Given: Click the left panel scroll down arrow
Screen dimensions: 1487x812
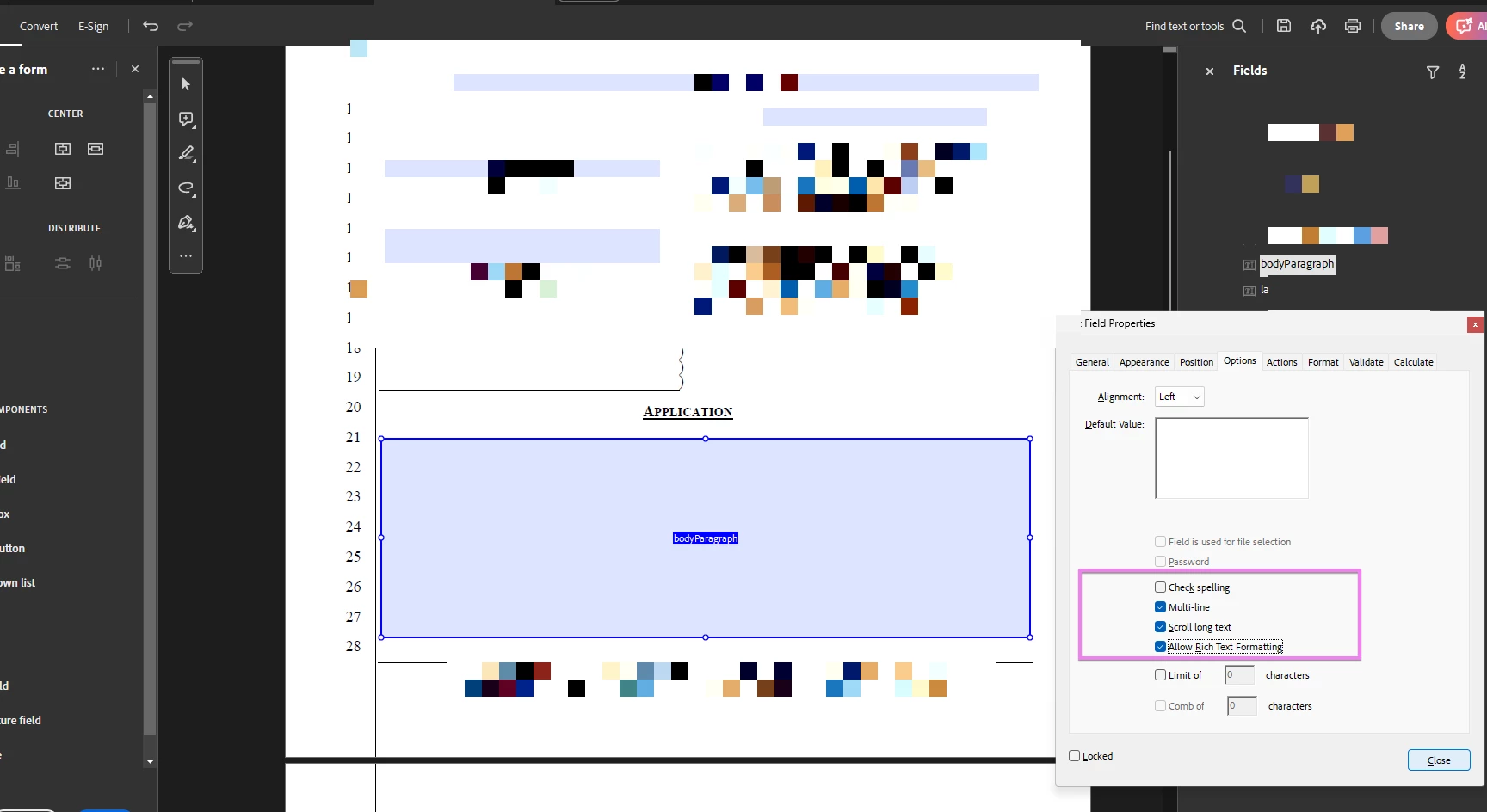Looking at the screenshot, I should (151, 761).
